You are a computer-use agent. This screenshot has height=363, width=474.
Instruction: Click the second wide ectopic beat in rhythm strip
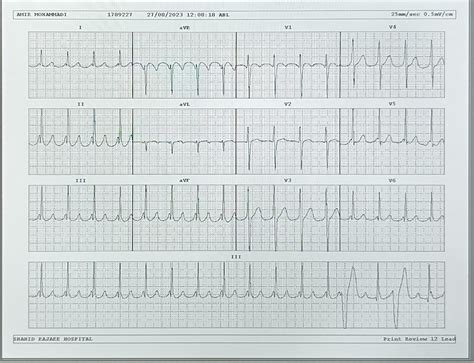pos(400,297)
